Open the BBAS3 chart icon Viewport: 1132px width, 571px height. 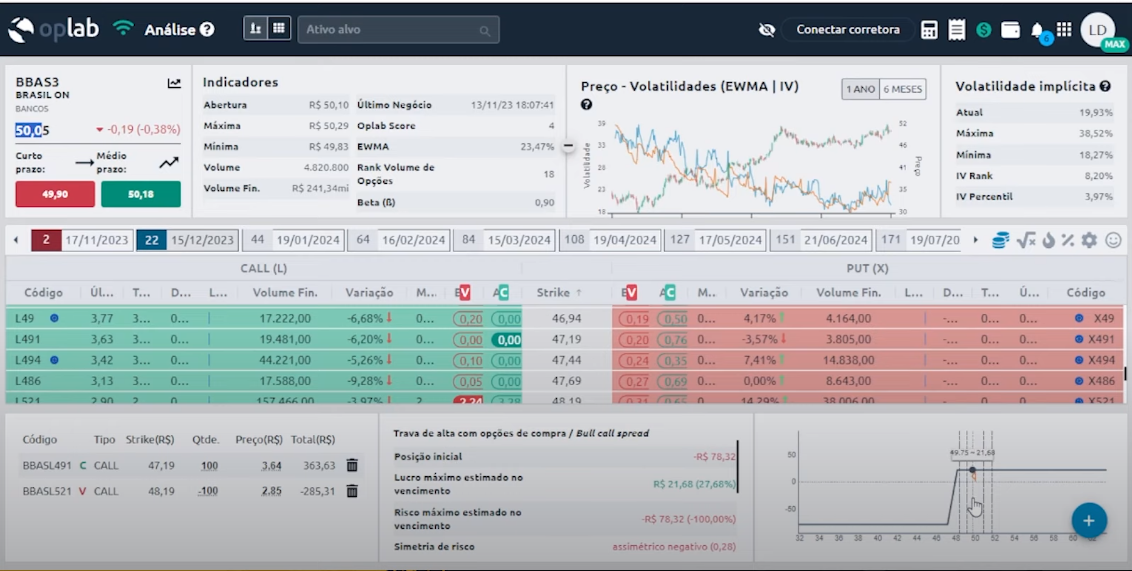coord(174,84)
